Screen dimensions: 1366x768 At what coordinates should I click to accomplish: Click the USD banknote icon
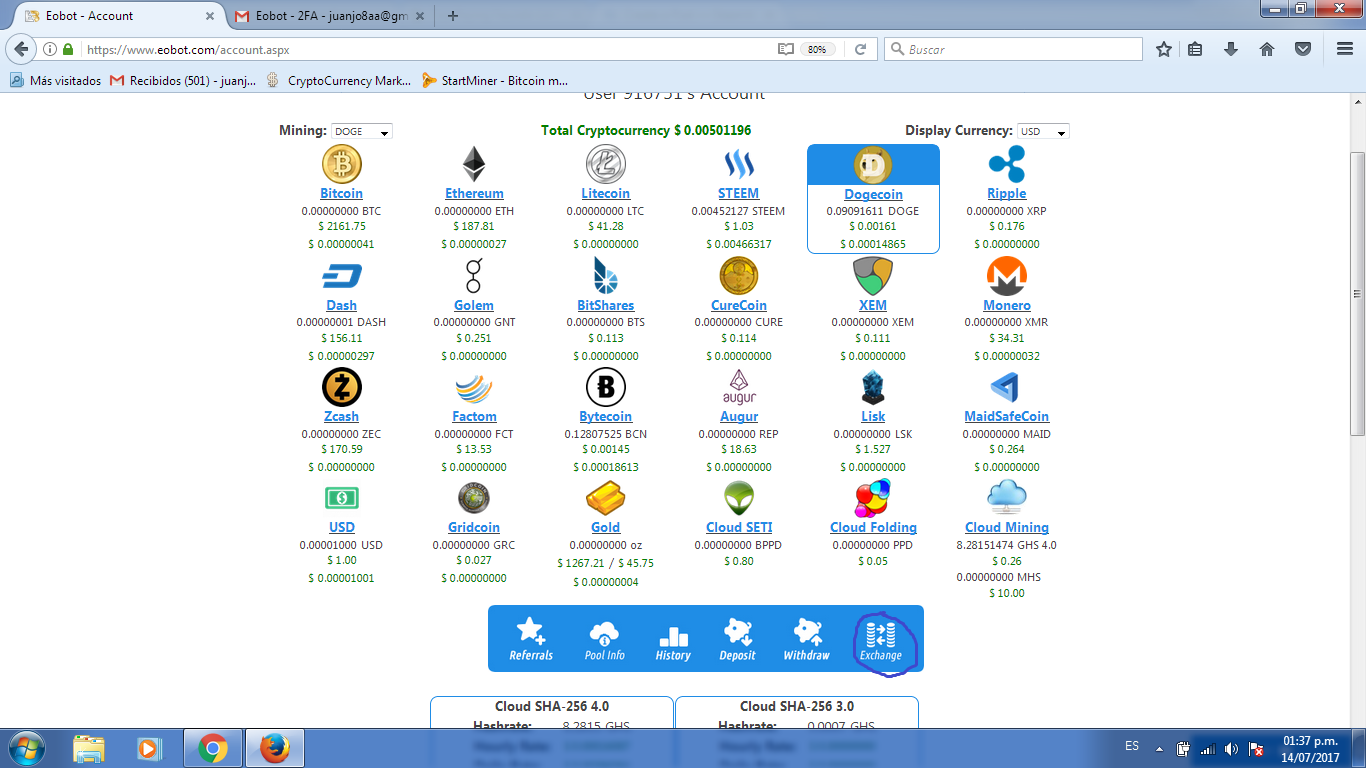(x=342, y=498)
